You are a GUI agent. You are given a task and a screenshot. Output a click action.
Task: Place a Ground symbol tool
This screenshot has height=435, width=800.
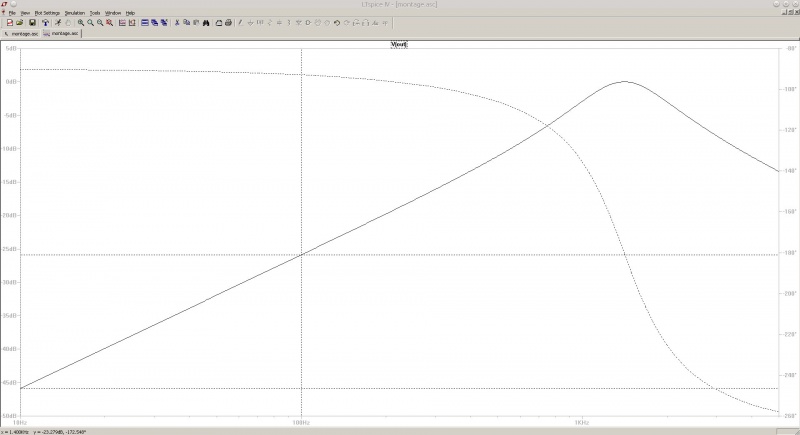(251, 23)
